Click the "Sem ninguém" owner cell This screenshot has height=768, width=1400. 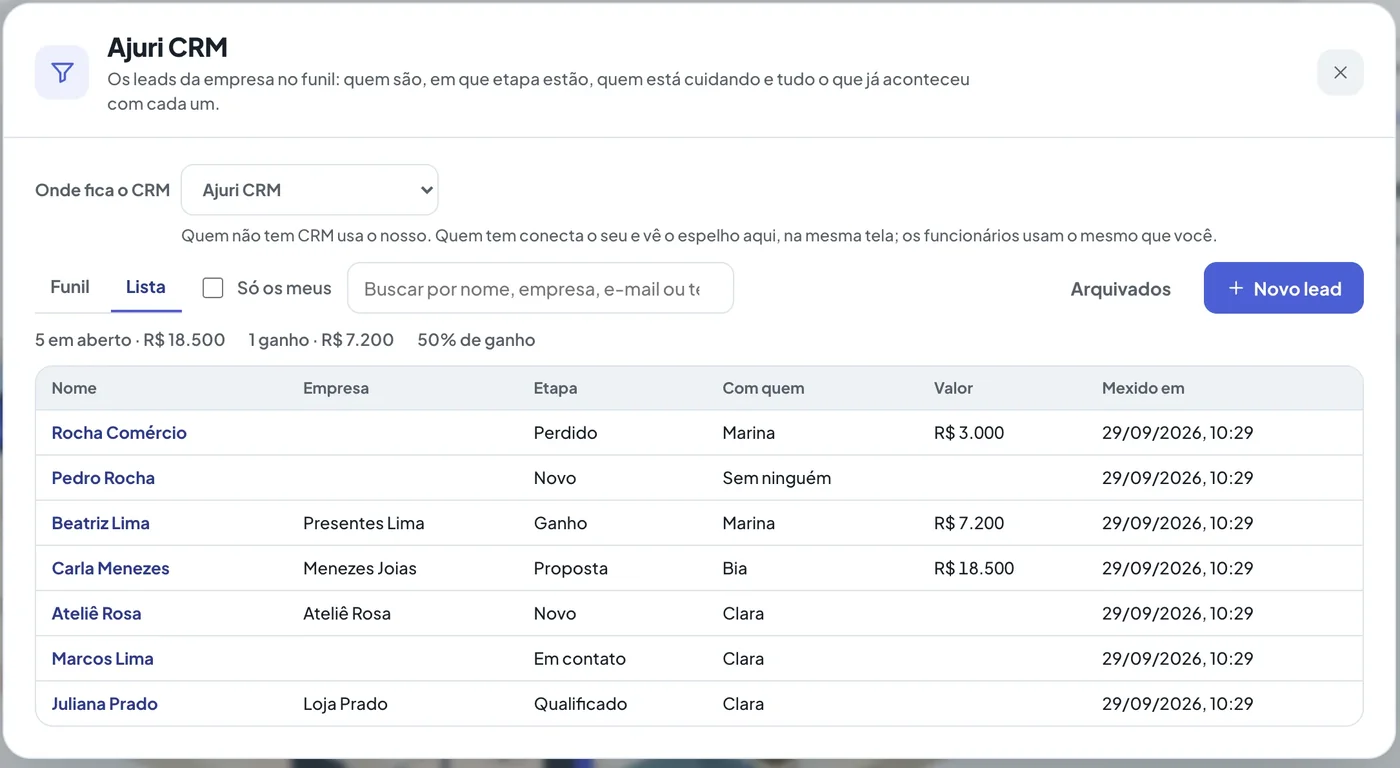(777, 478)
